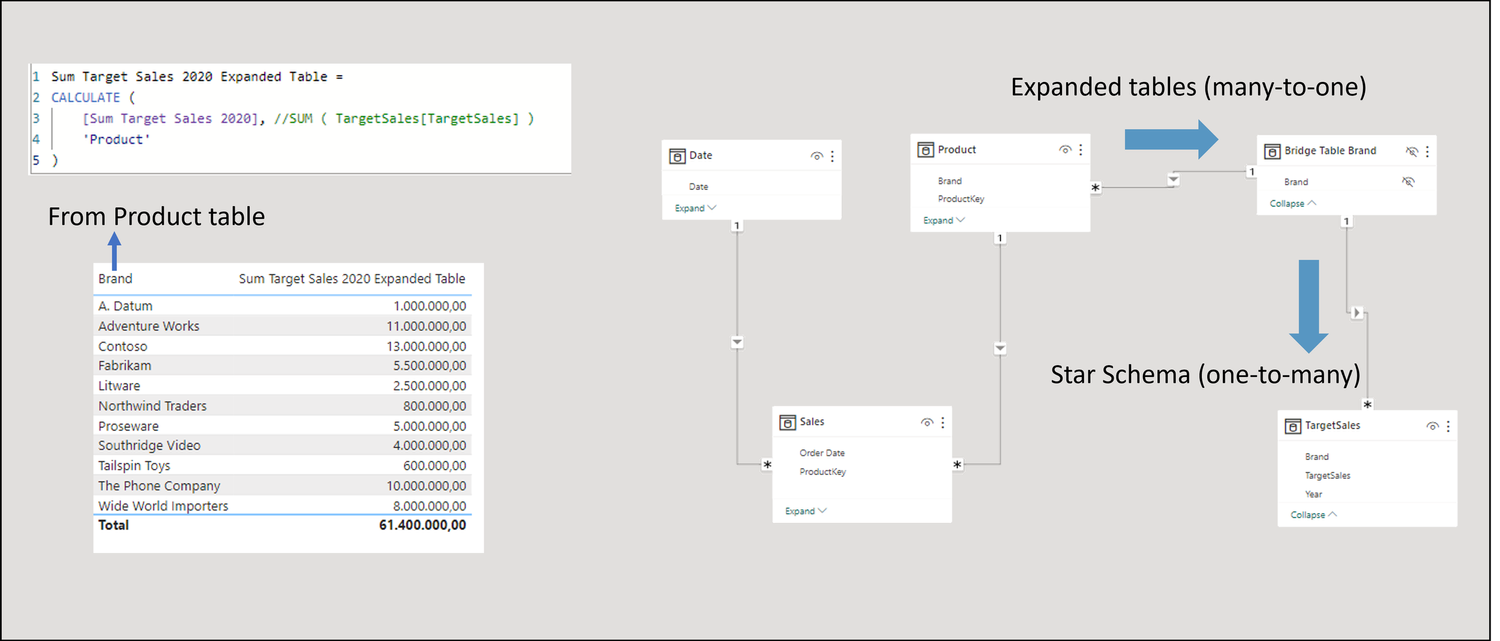
Task: Select the Tailspin Toys row
Action: click(x=282, y=466)
